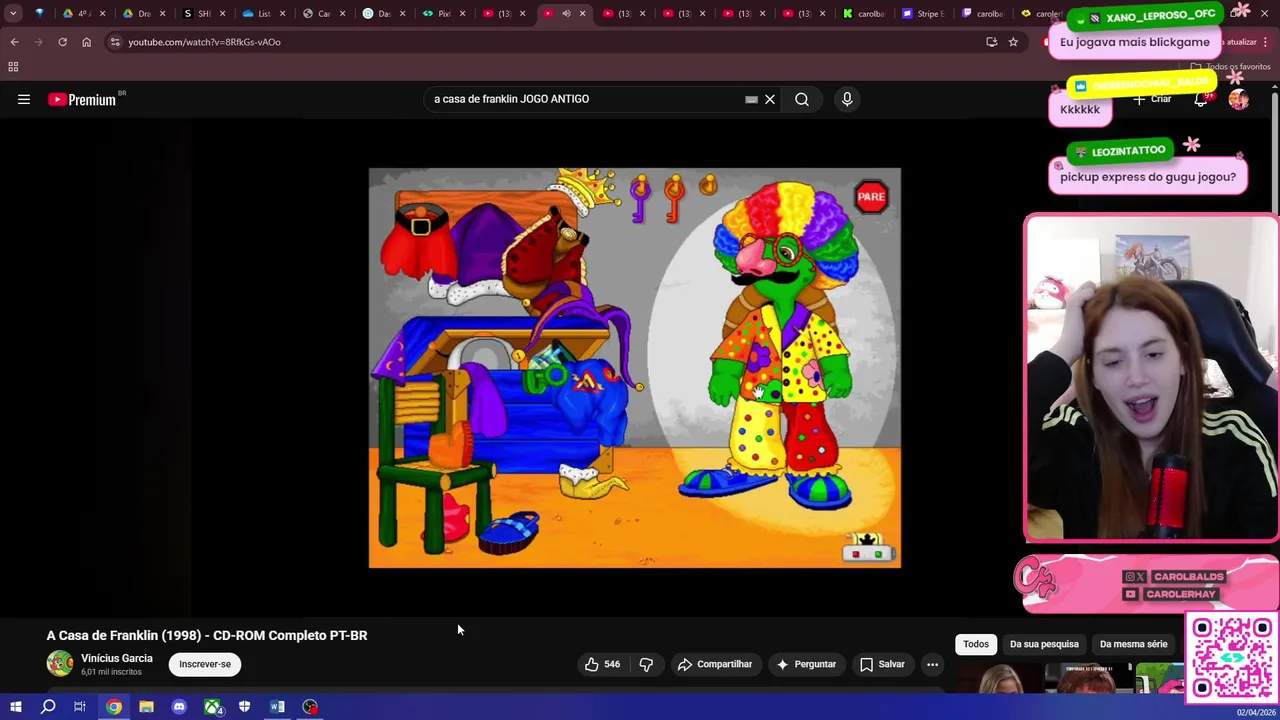Like the video with thumbs up
This screenshot has height=720, width=1280.
pyautogui.click(x=602, y=664)
